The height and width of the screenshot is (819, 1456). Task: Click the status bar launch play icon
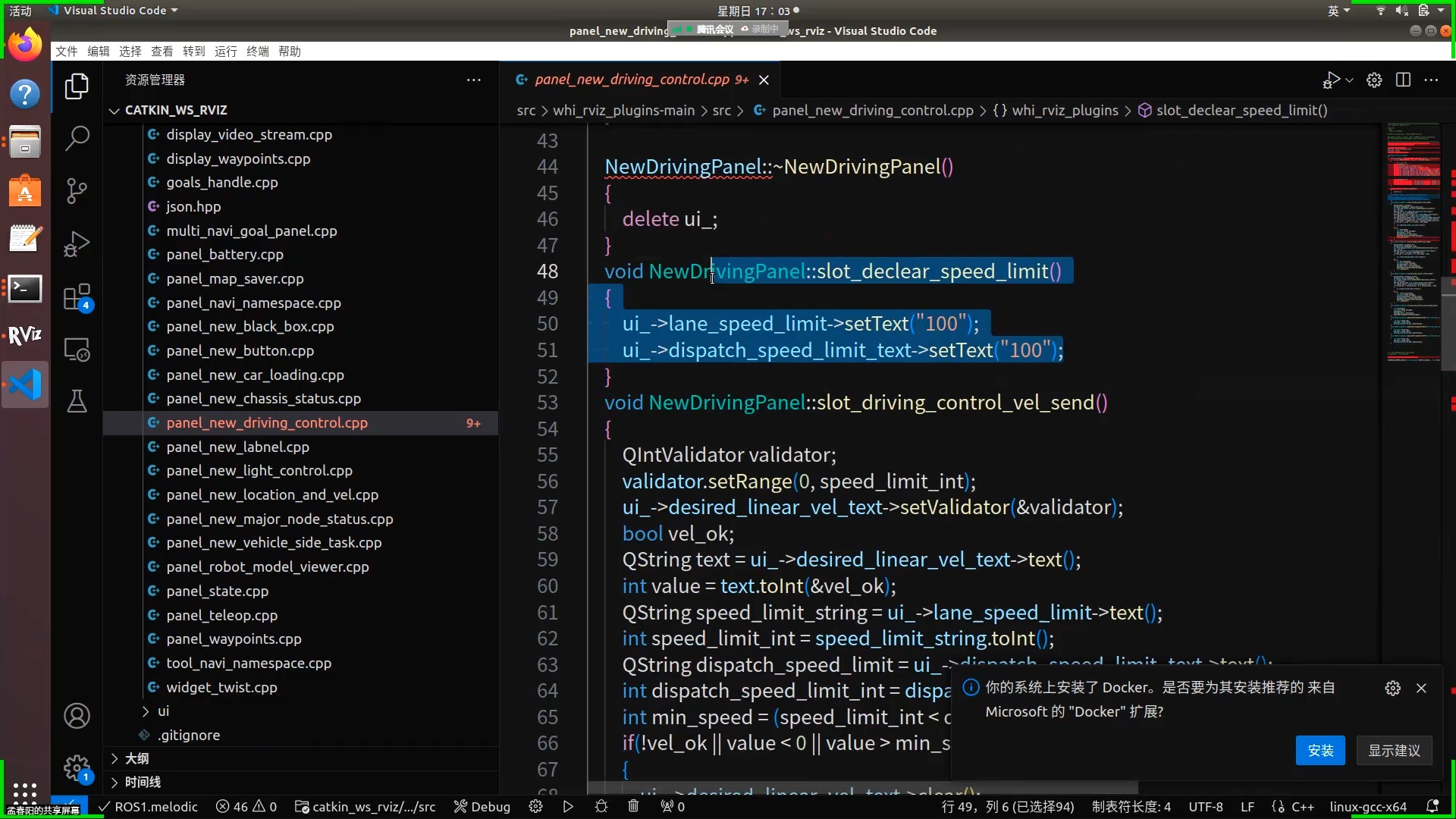click(x=568, y=807)
